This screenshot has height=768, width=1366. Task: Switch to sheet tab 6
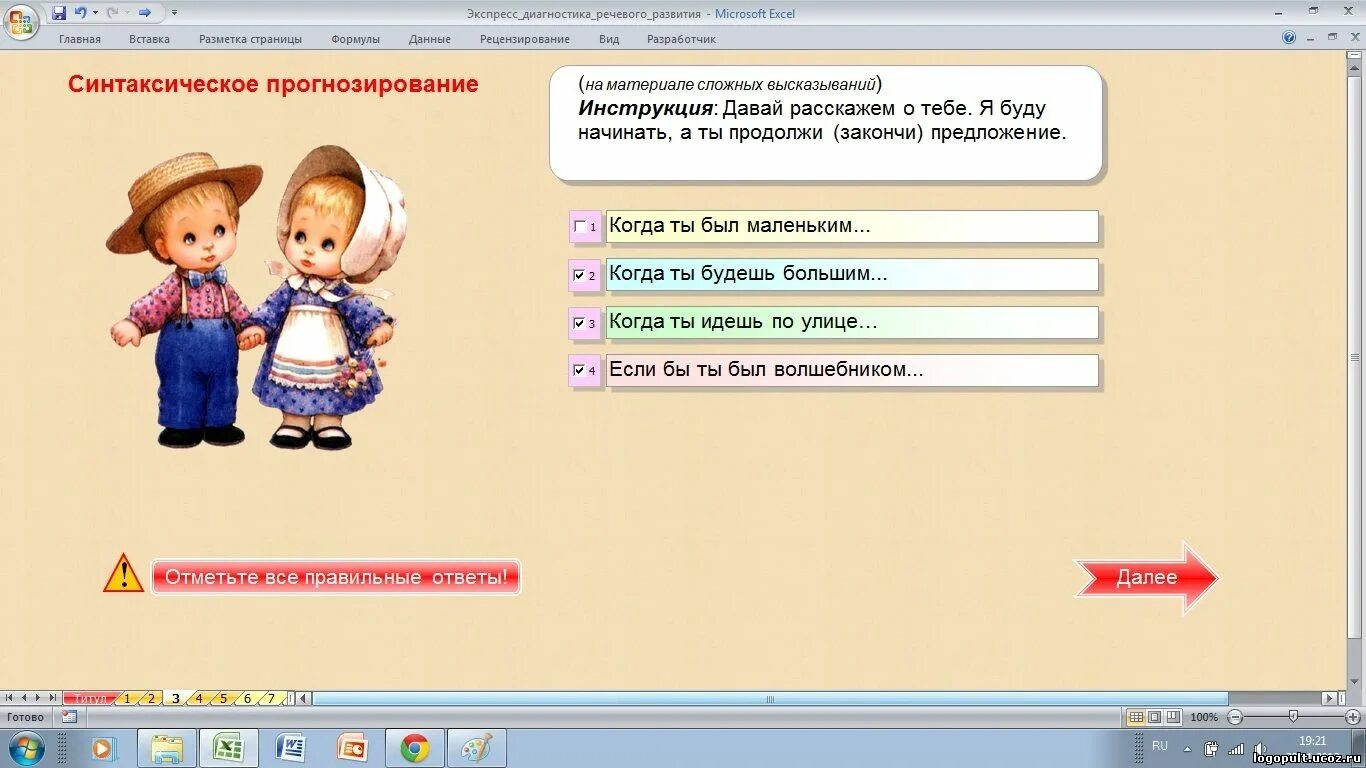[247, 699]
